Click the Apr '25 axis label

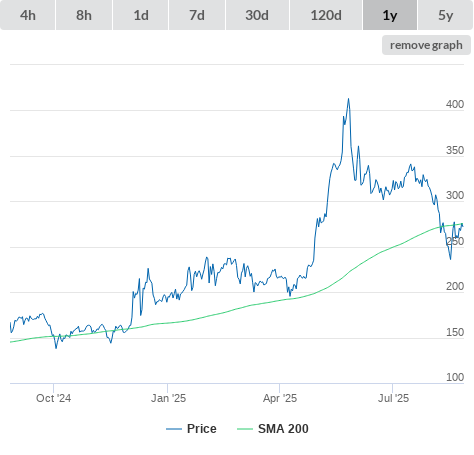pos(280,398)
